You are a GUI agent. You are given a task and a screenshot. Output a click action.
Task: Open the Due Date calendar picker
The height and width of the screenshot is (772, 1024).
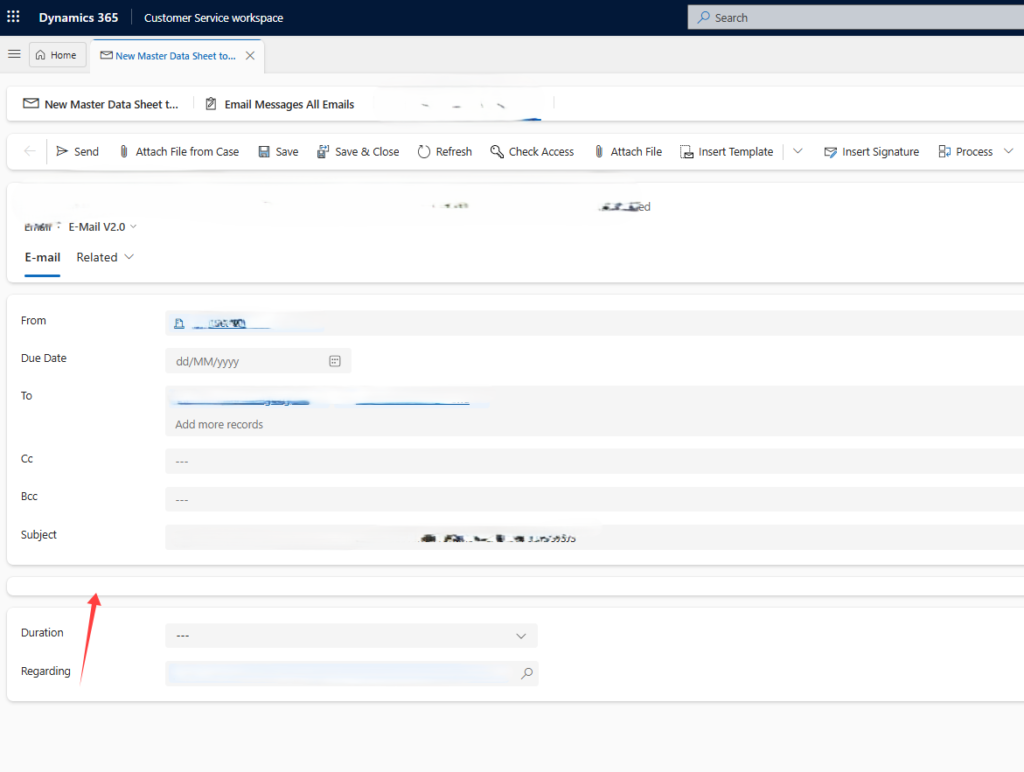click(x=334, y=361)
